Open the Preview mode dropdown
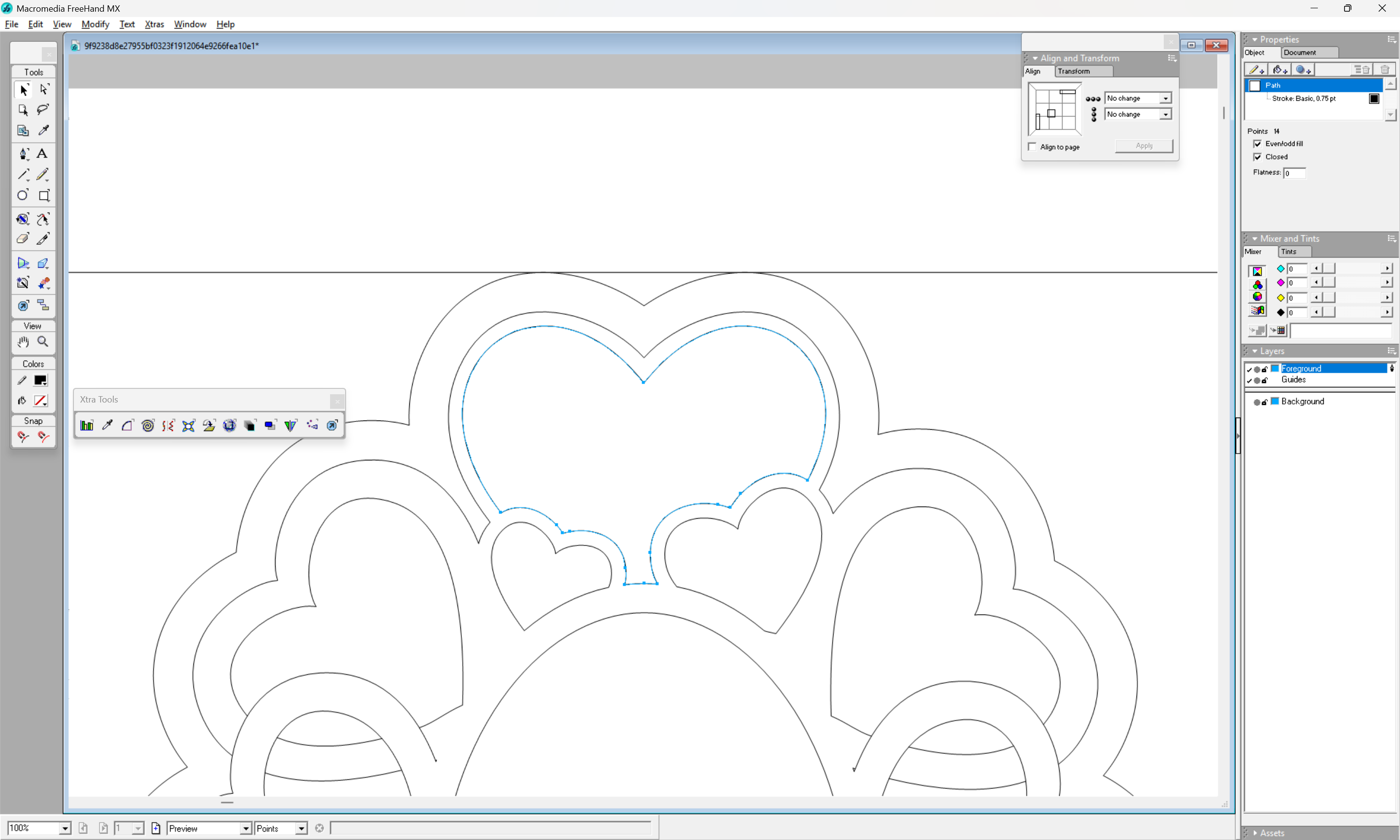This screenshot has width=1400, height=840. (x=245, y=828)
